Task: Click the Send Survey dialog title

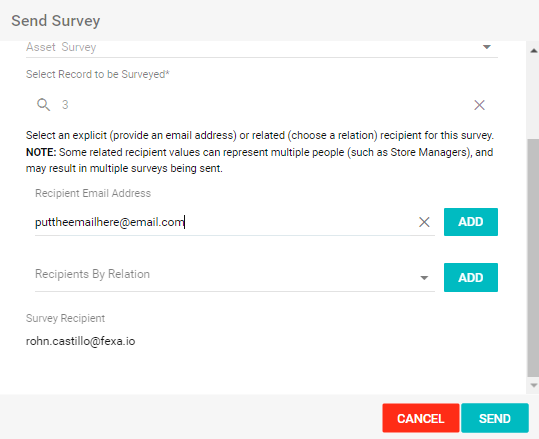Action: (x=56, y=21)
